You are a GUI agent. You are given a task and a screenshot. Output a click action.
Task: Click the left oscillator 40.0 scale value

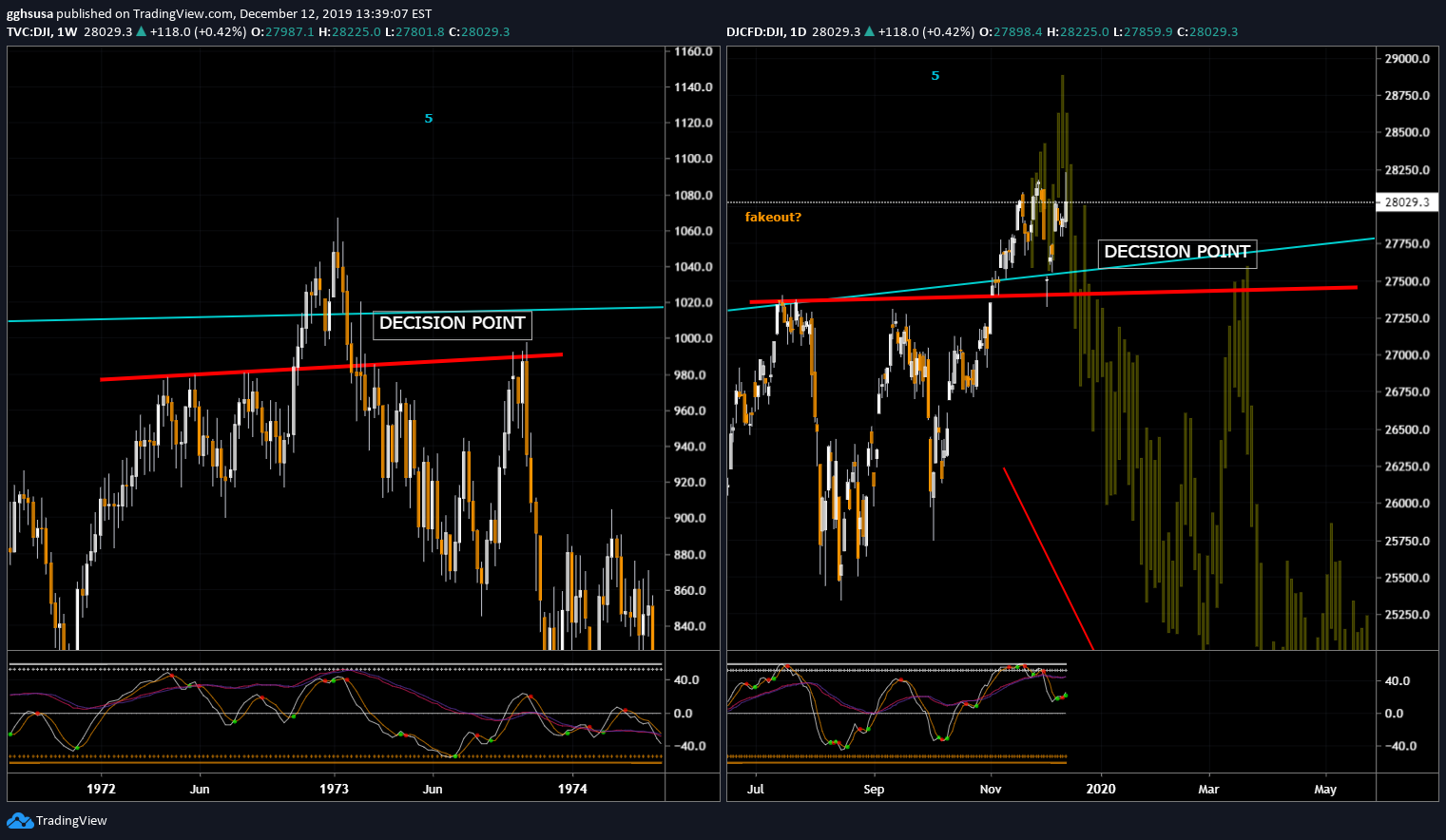coord(686,679)
